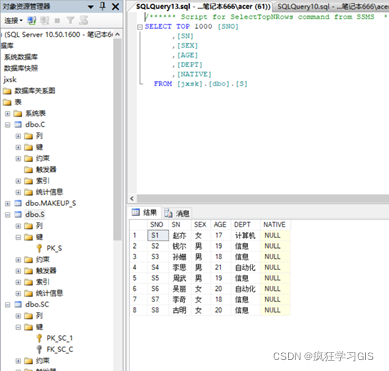Close the 对象资源管理器 panel
The width and height of the screenshot is (389, 371).
coord(115,7)
